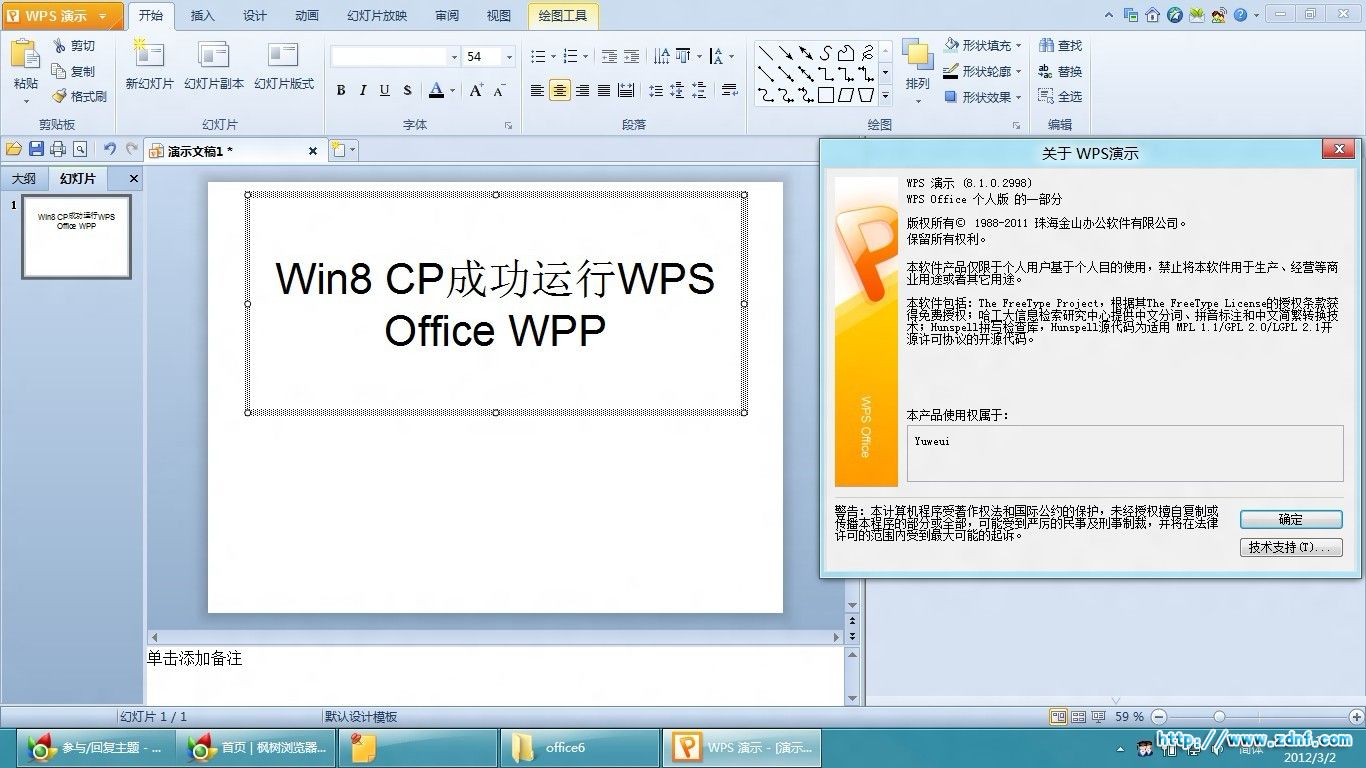The image size is (1366, 768).
Task: Open the font size dropdown
Action: pos(509,57)
